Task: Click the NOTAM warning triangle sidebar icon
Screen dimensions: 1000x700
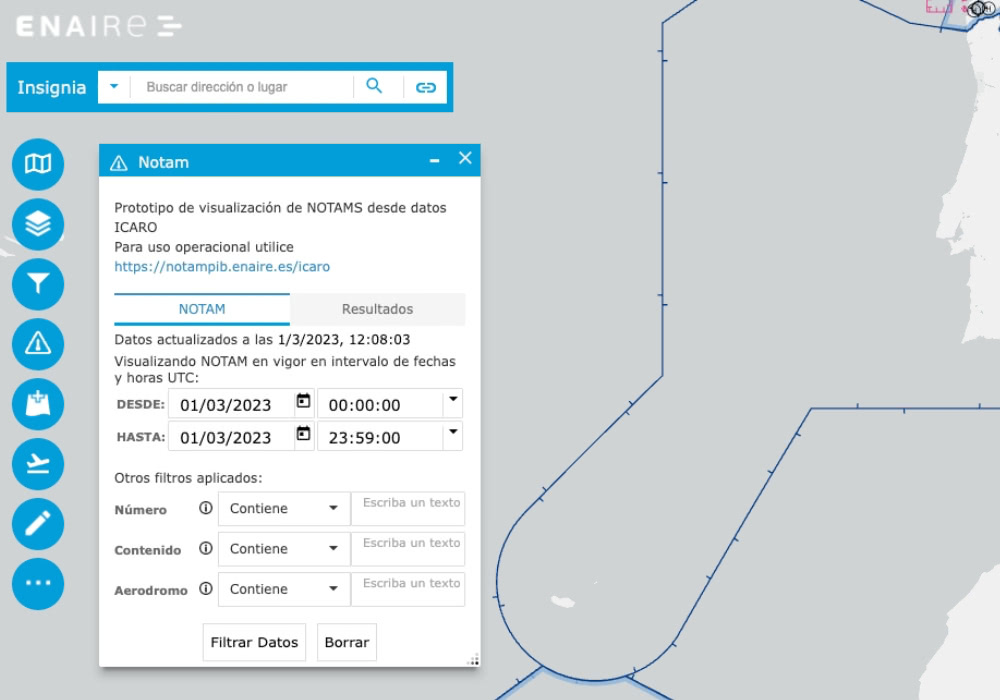Action: [38, 344]
